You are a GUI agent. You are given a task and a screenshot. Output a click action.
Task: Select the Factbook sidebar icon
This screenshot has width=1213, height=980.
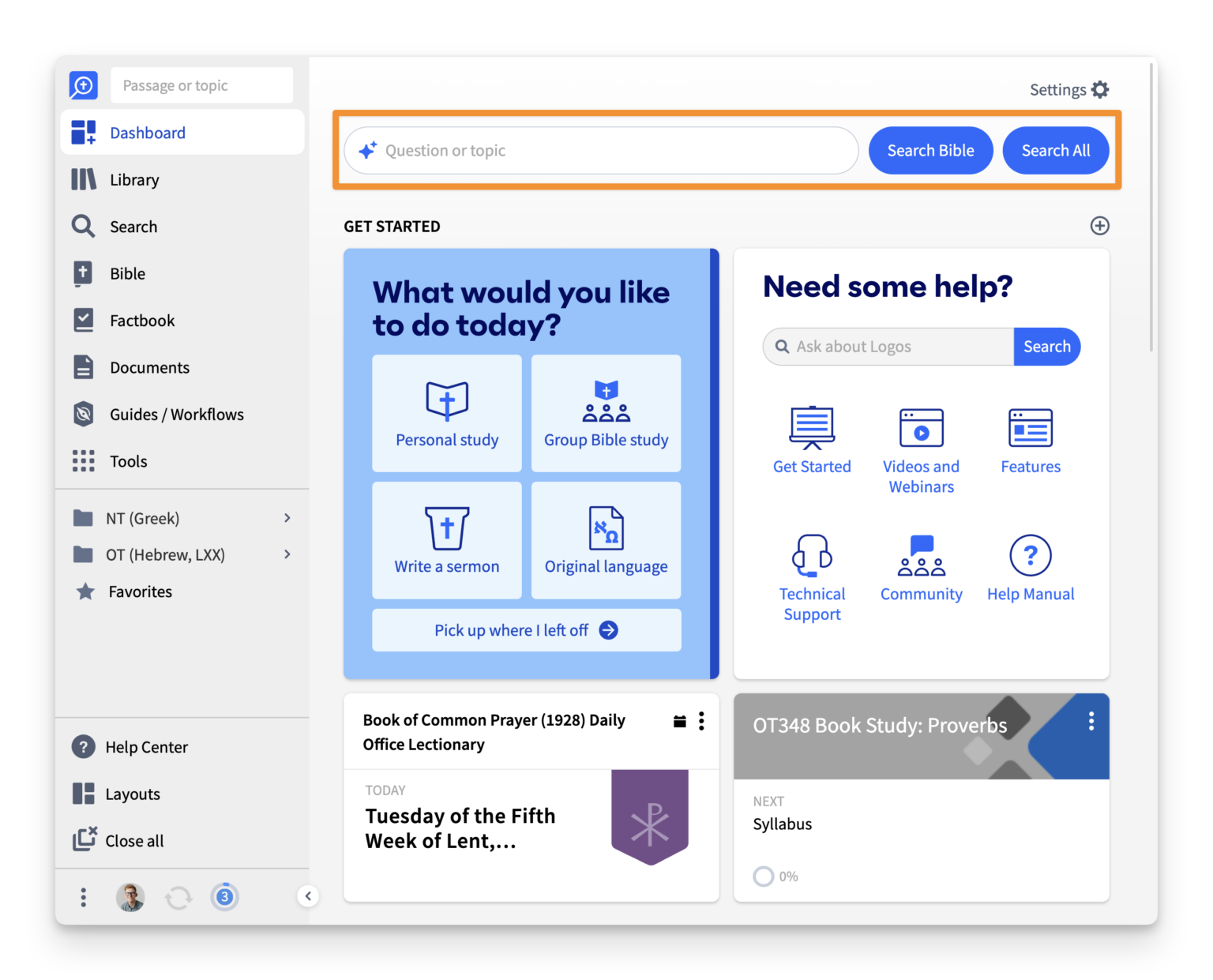[83, 320]
